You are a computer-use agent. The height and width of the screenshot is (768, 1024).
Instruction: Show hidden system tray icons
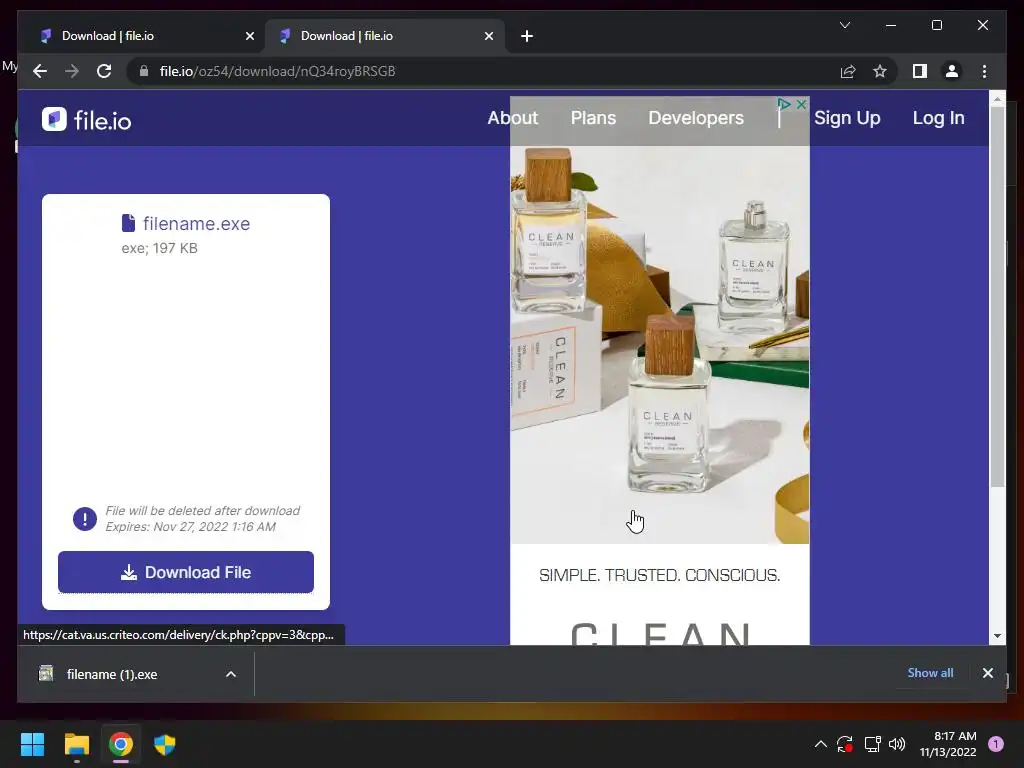pyautogui.click(x=821, y=744)
